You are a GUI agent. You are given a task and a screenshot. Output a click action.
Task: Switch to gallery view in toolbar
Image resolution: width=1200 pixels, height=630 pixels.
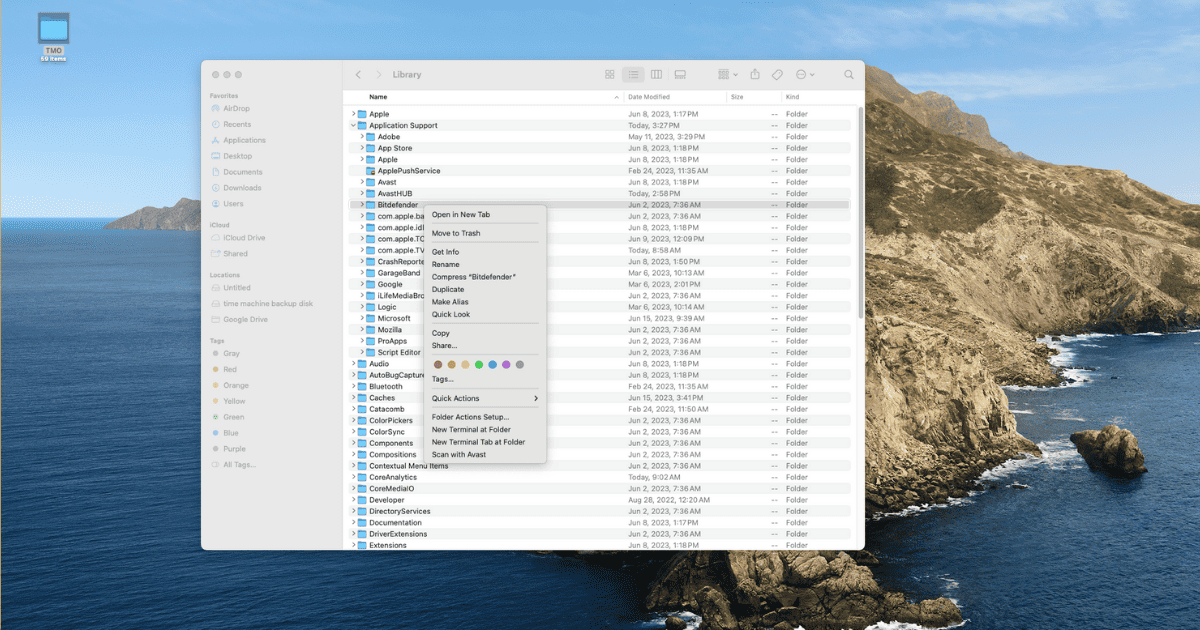coord(680,75)
